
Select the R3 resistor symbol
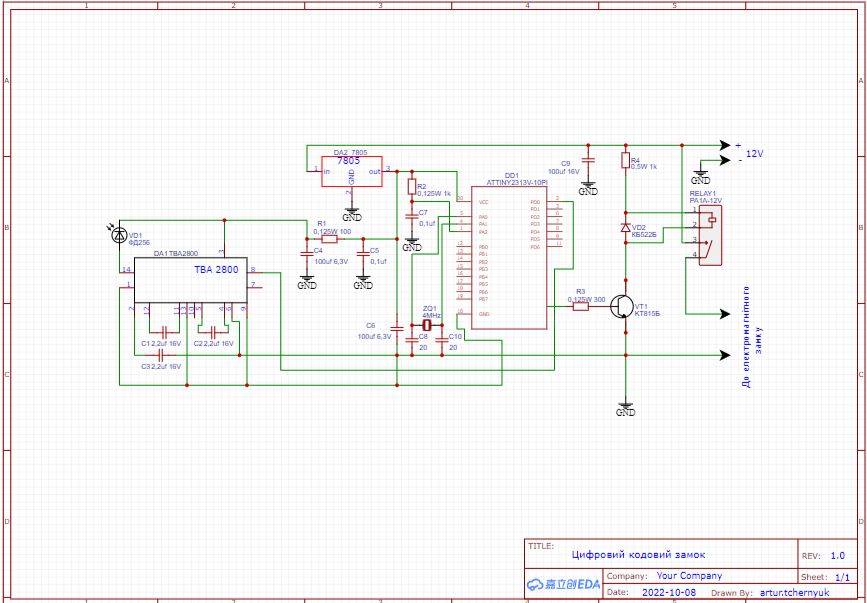point(581,307)
